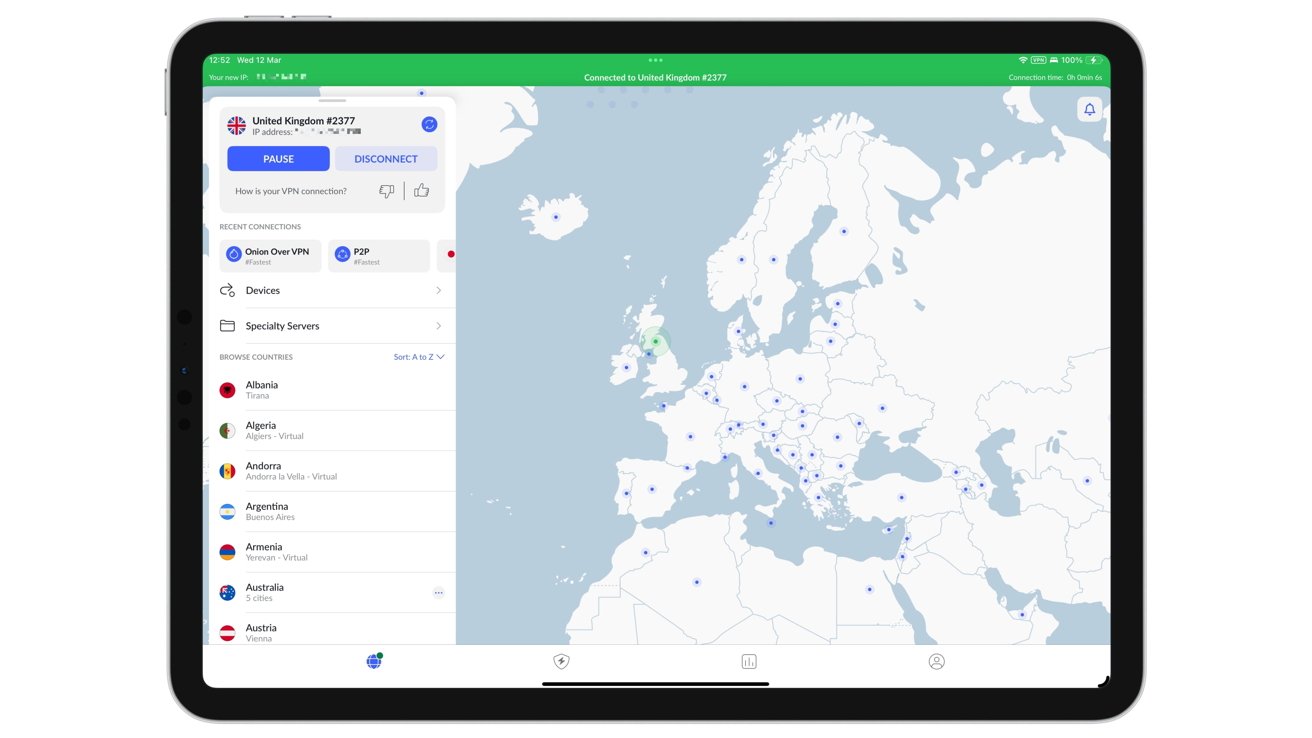The image size is (1312, 738).
Task: Grab the panel drag handle
Action: point(332,100)
